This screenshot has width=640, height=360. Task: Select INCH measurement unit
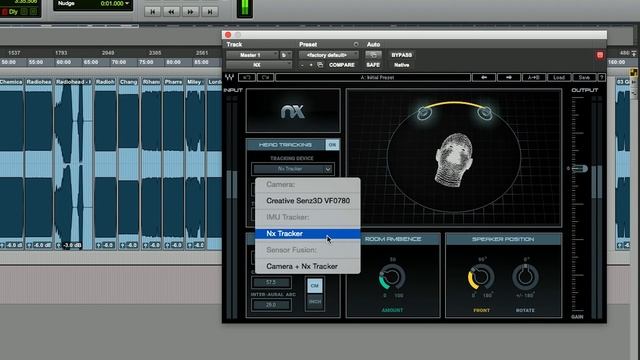pos(314,302)
